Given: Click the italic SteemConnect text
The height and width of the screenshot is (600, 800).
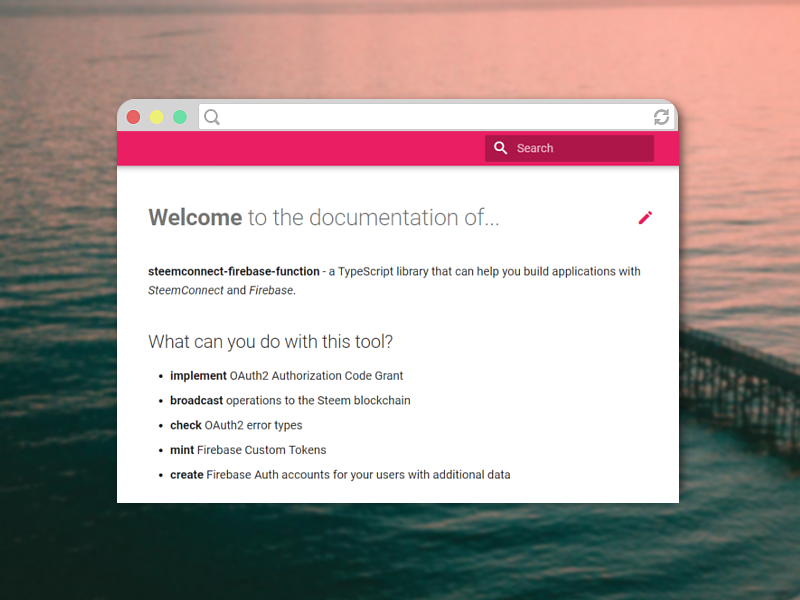Looking at the screenshot, I should pos(186,290).
